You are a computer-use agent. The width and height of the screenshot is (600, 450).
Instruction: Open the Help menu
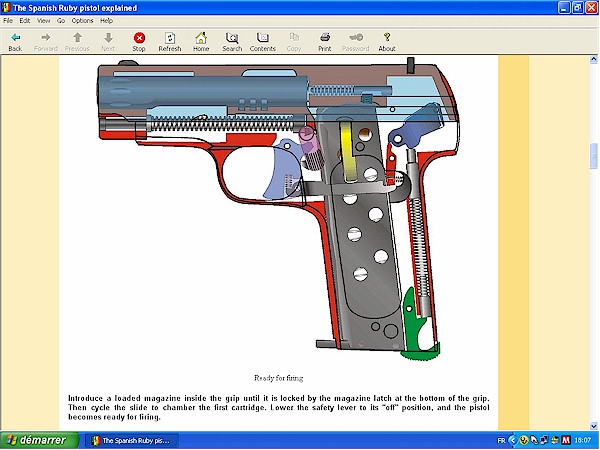[106, 21]
